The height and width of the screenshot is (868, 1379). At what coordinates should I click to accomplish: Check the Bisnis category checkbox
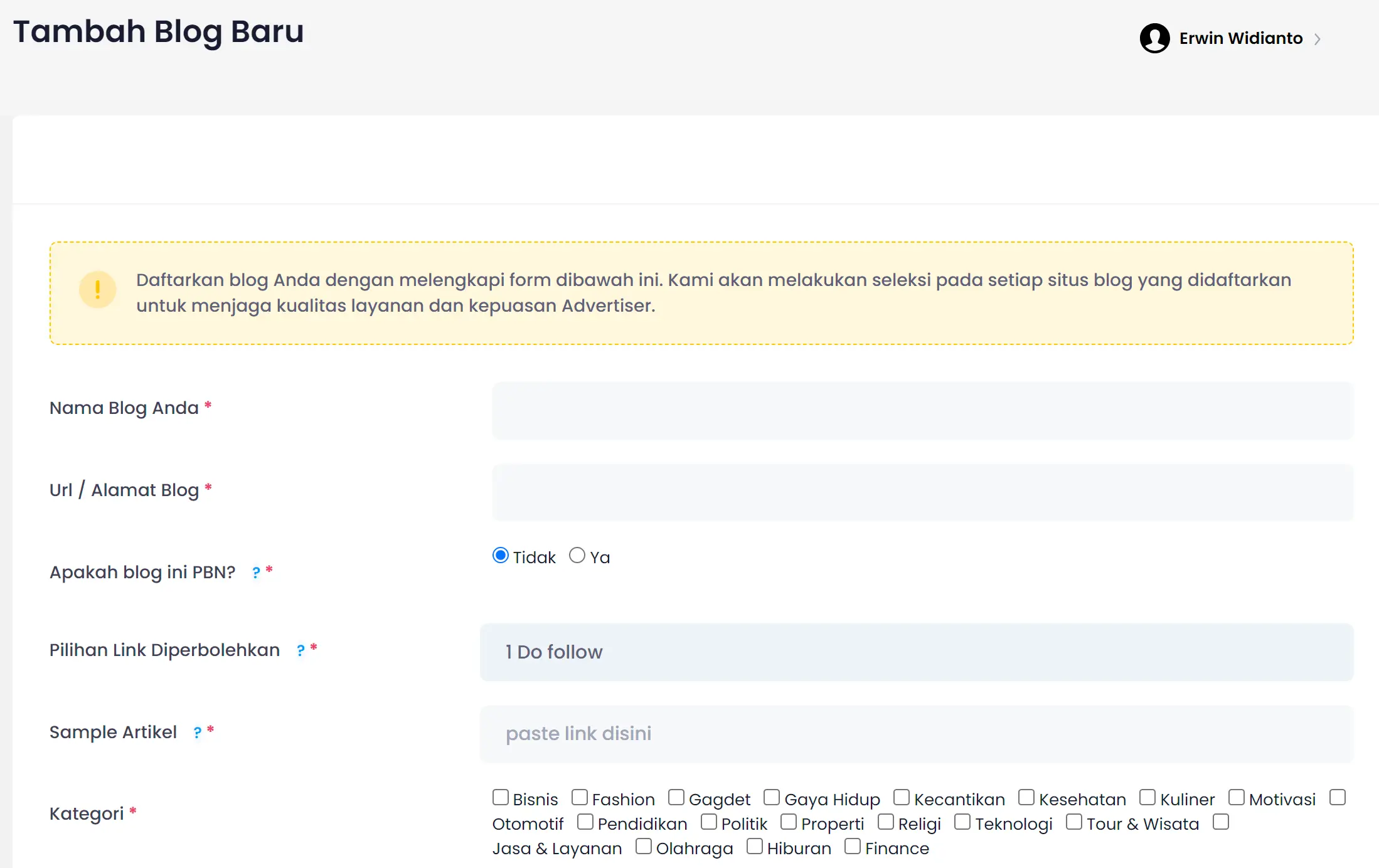pos(500,797)
